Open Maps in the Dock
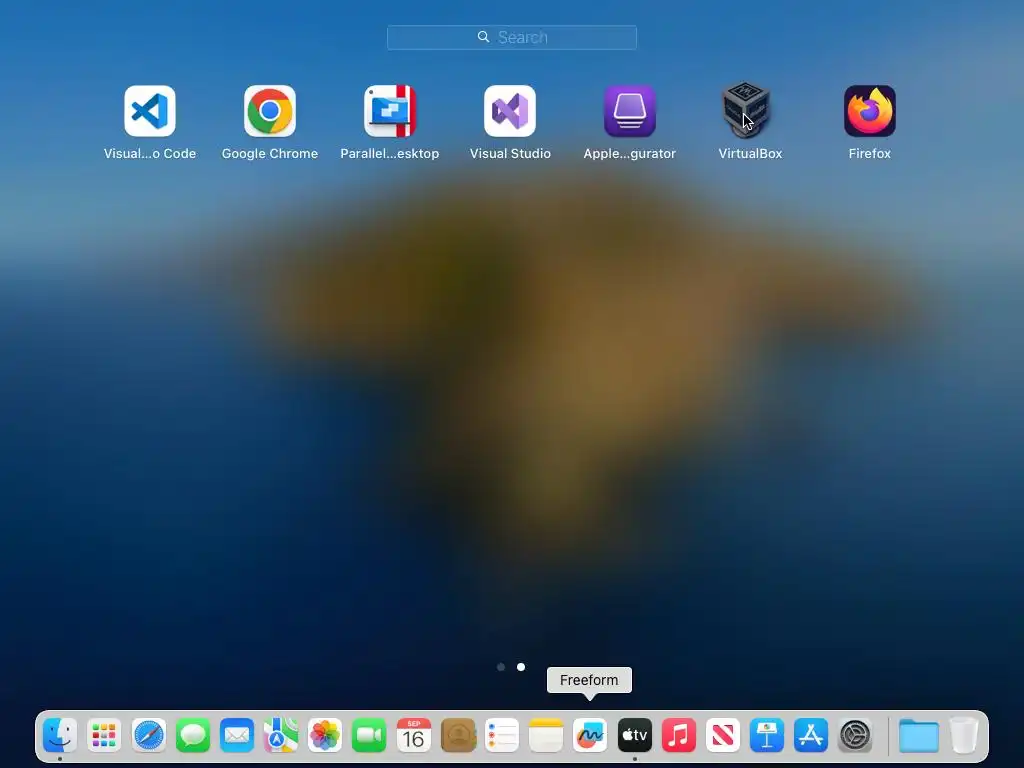This screenshot has width=1024, height=768. click(x=281, y=735)
